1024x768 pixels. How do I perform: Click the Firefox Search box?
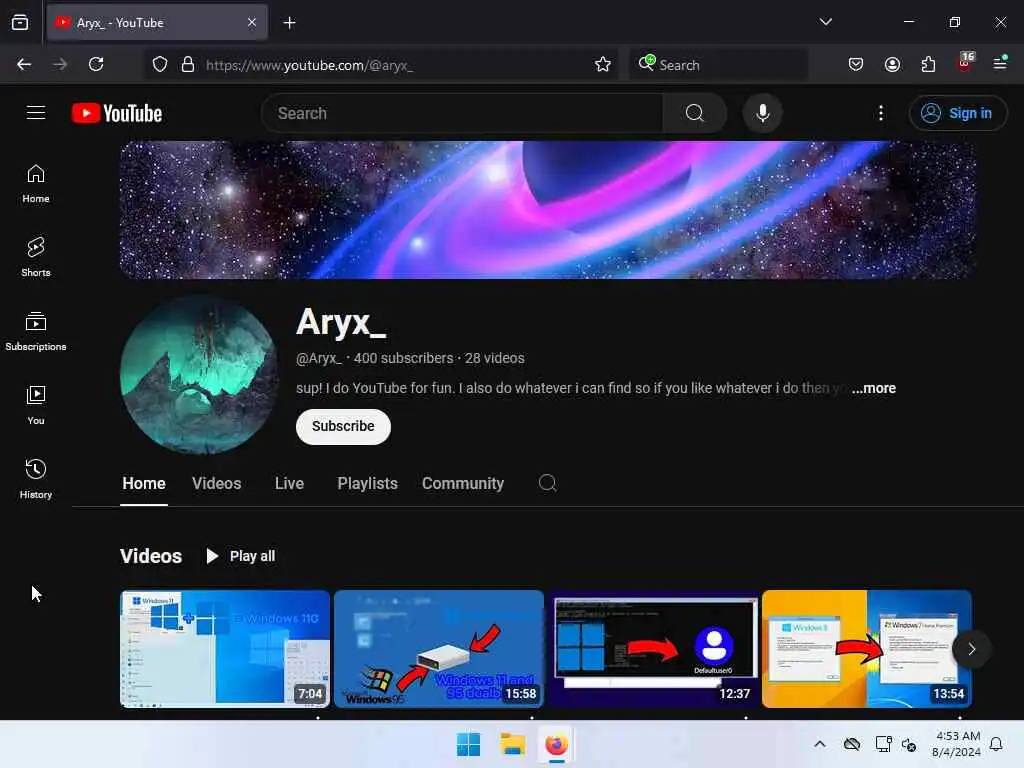[718, 64]
